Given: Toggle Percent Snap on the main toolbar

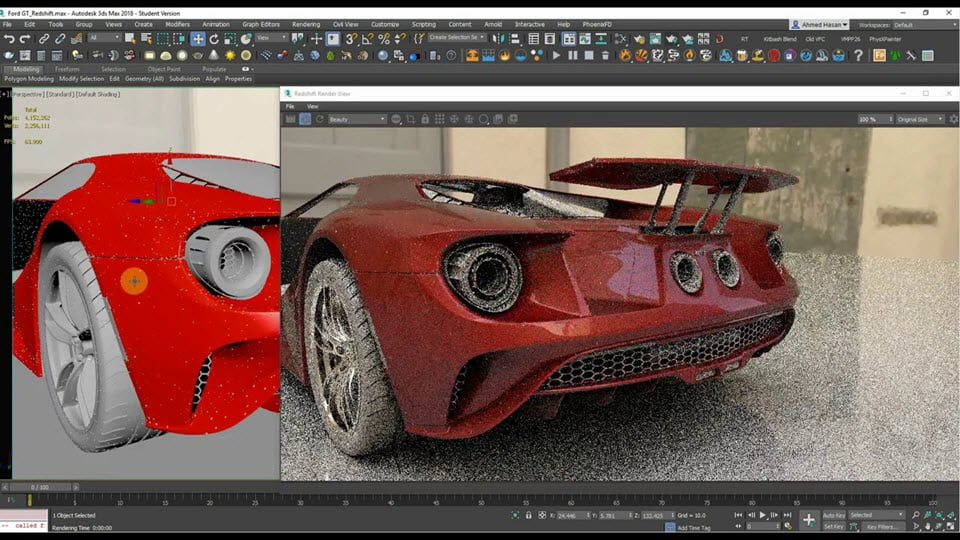Looking at the screenshot, I should pyautogui.click(x=384, y=39).
